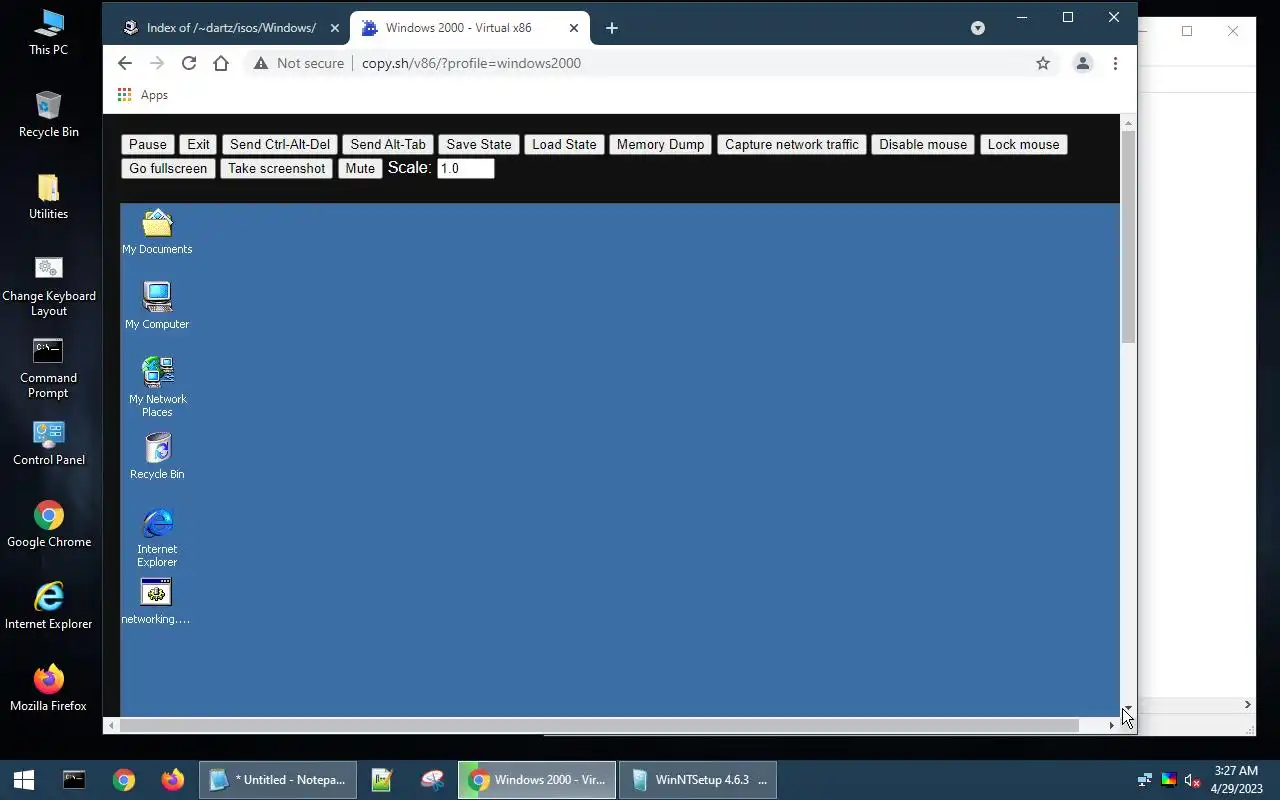Image resolution: width=1280 pixels, height=800 pixels.
Task: Open the Windows Start menu
Action: 24,780
